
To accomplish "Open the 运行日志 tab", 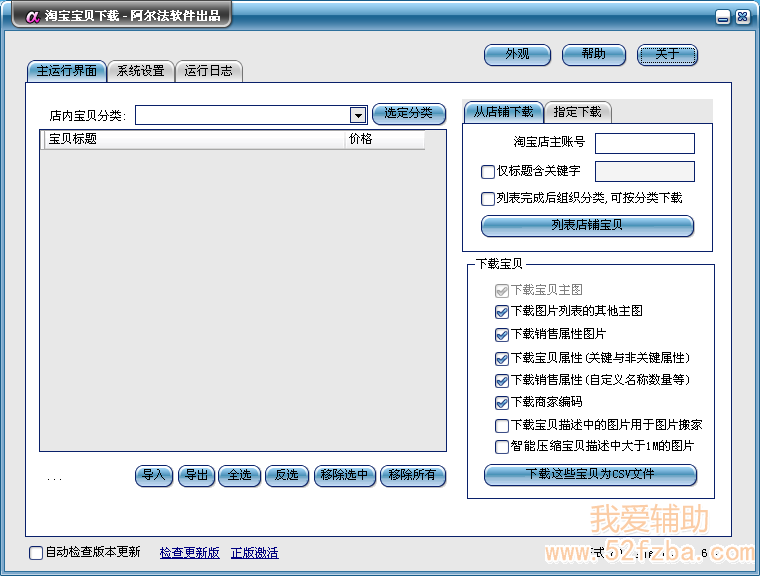I will pyautogui.click(x=208, y=71).
